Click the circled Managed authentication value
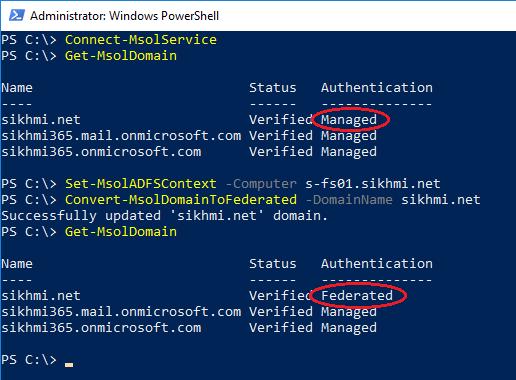This screenshot has height=380, width=516. [x=349, y=120]
